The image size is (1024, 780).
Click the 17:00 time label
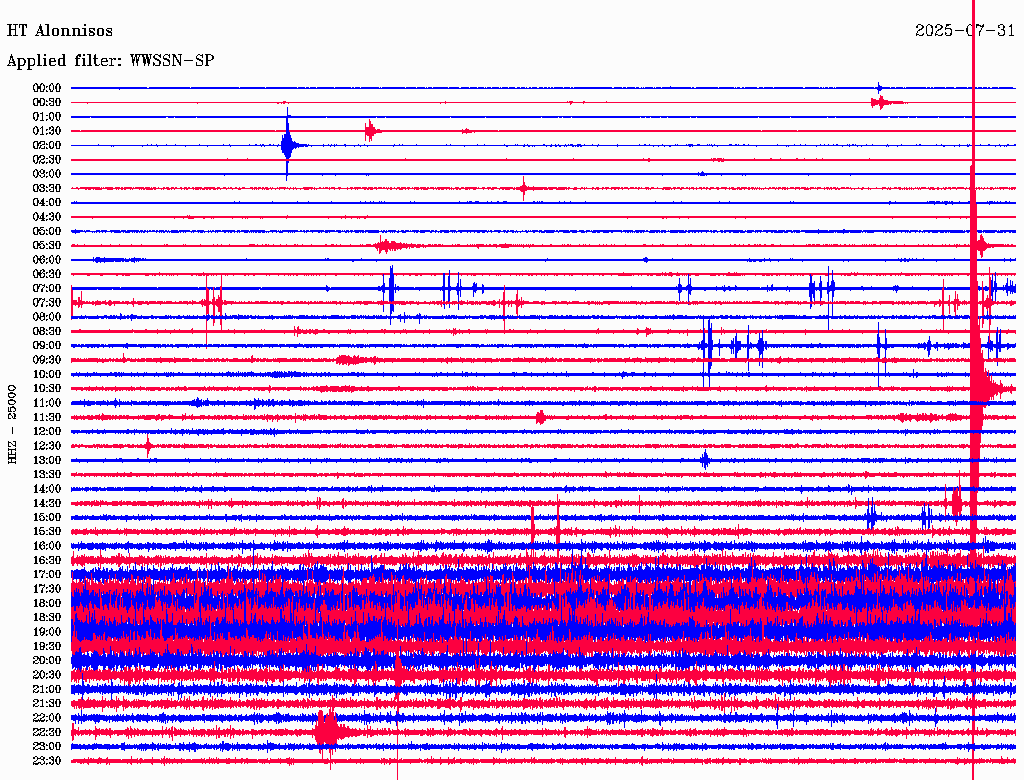[x=47, y=575]
